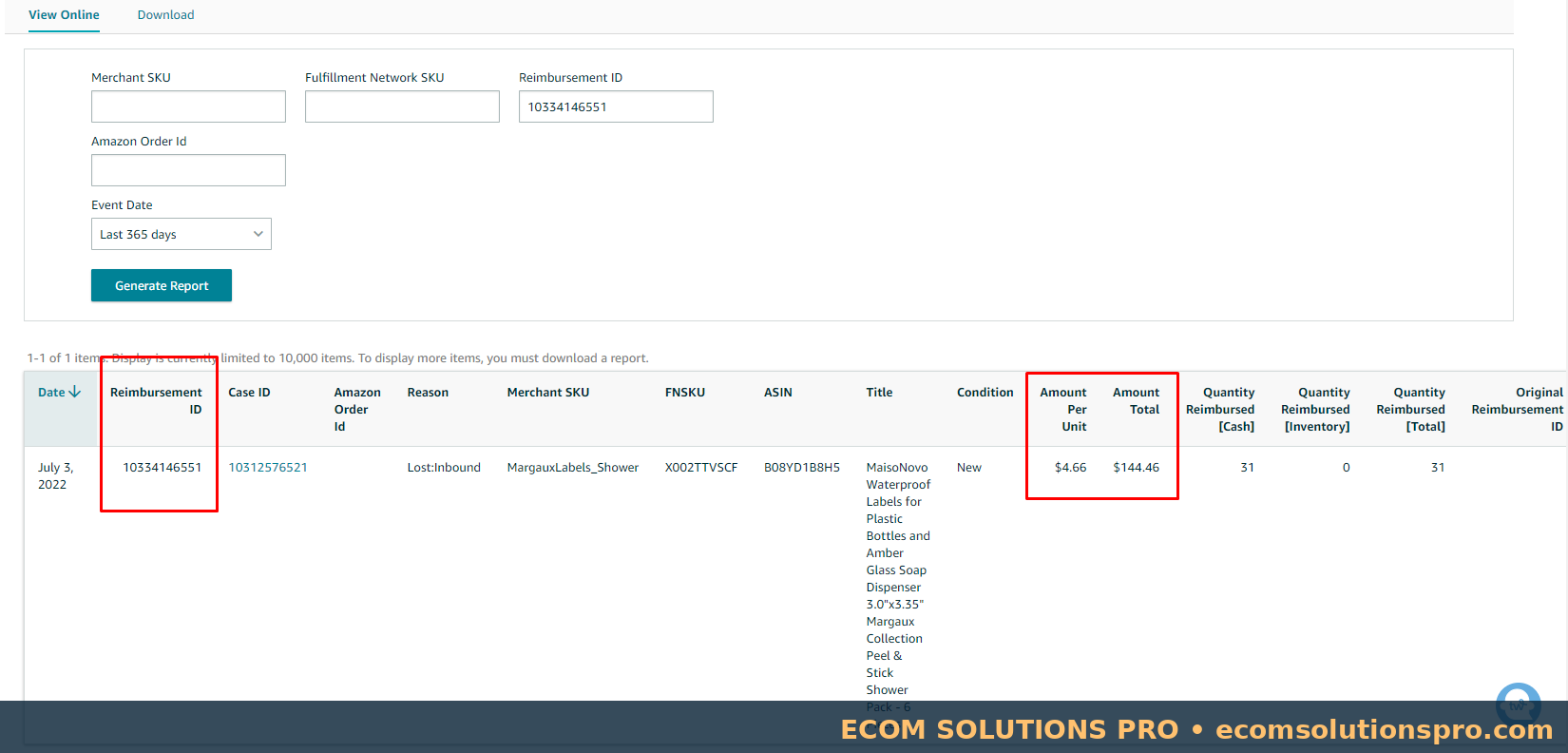Click the New condition cell
This screenshot has width=1568, height=753.
[969, 467]
